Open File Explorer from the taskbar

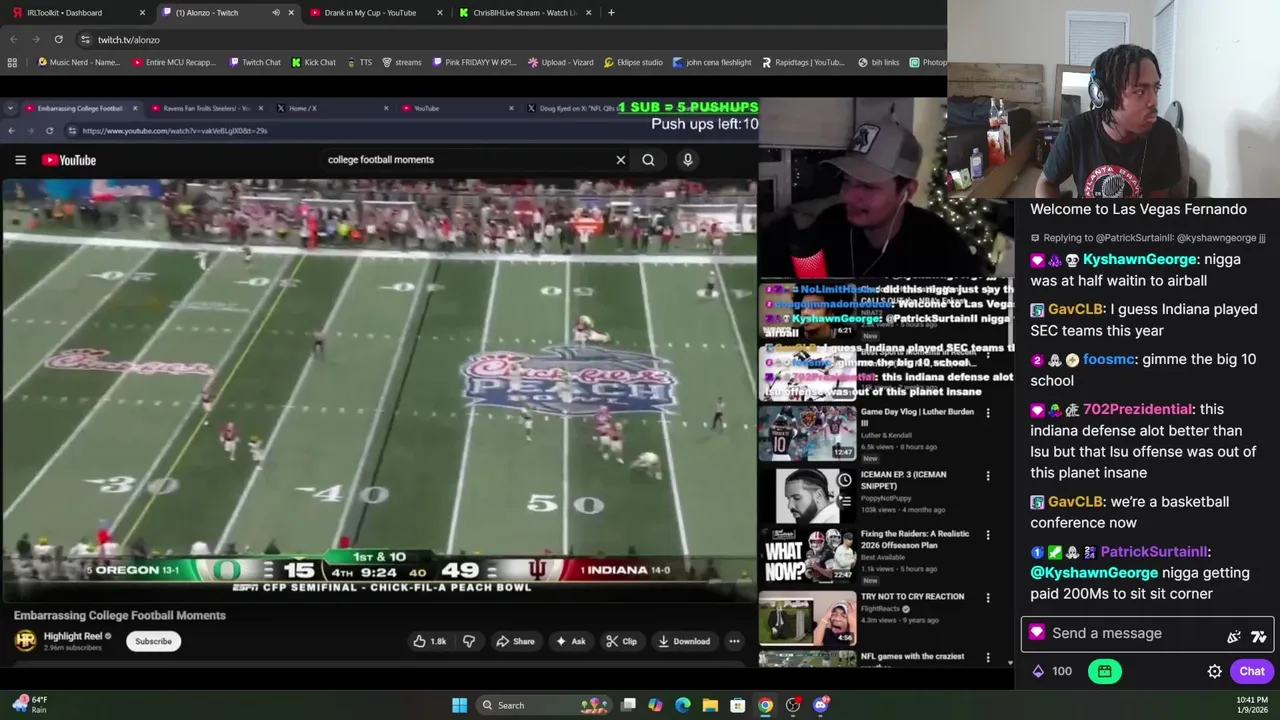coord(710,705)
